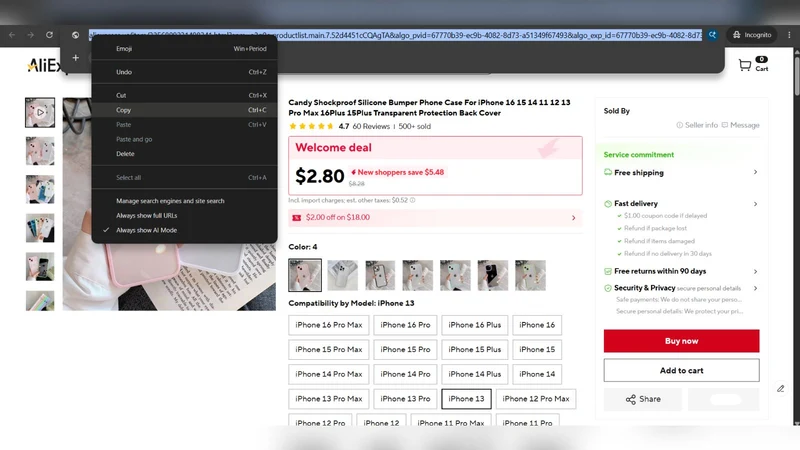
Task: Select the last green case color swatch
Action: pyautogui.click(x=530, y=275)
